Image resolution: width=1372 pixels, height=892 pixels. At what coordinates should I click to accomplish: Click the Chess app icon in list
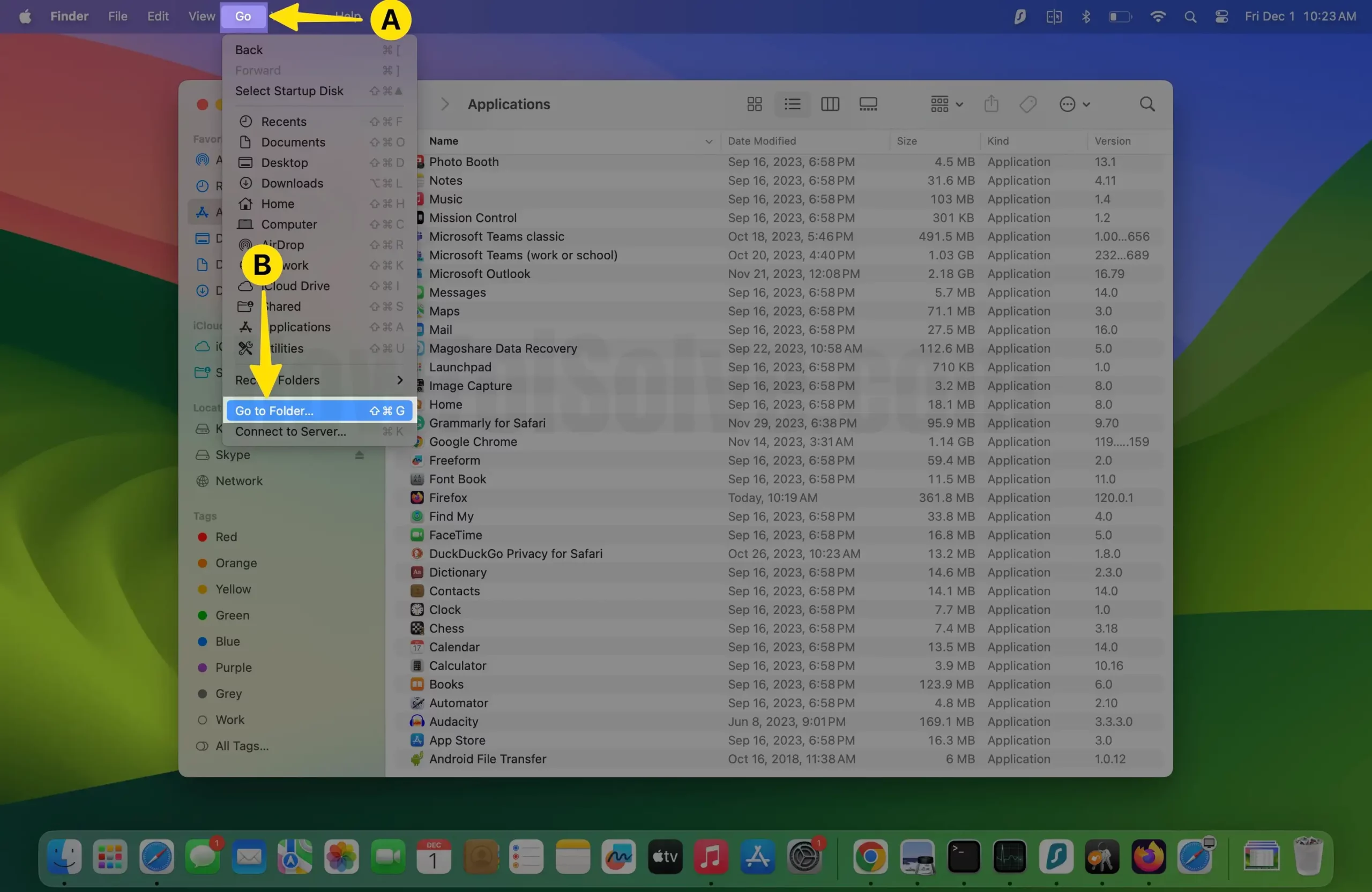click(417, 627)
